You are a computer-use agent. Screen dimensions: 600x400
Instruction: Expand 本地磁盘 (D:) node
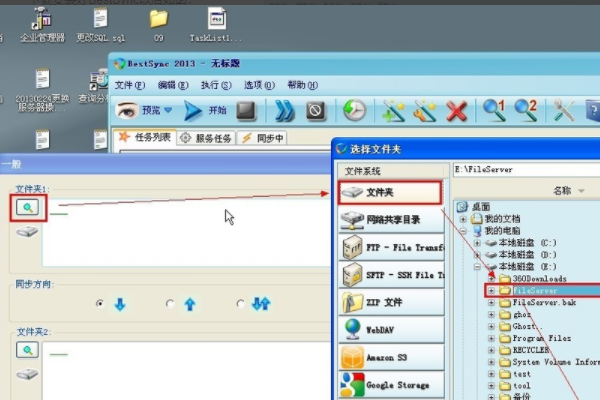coord(477,255)
